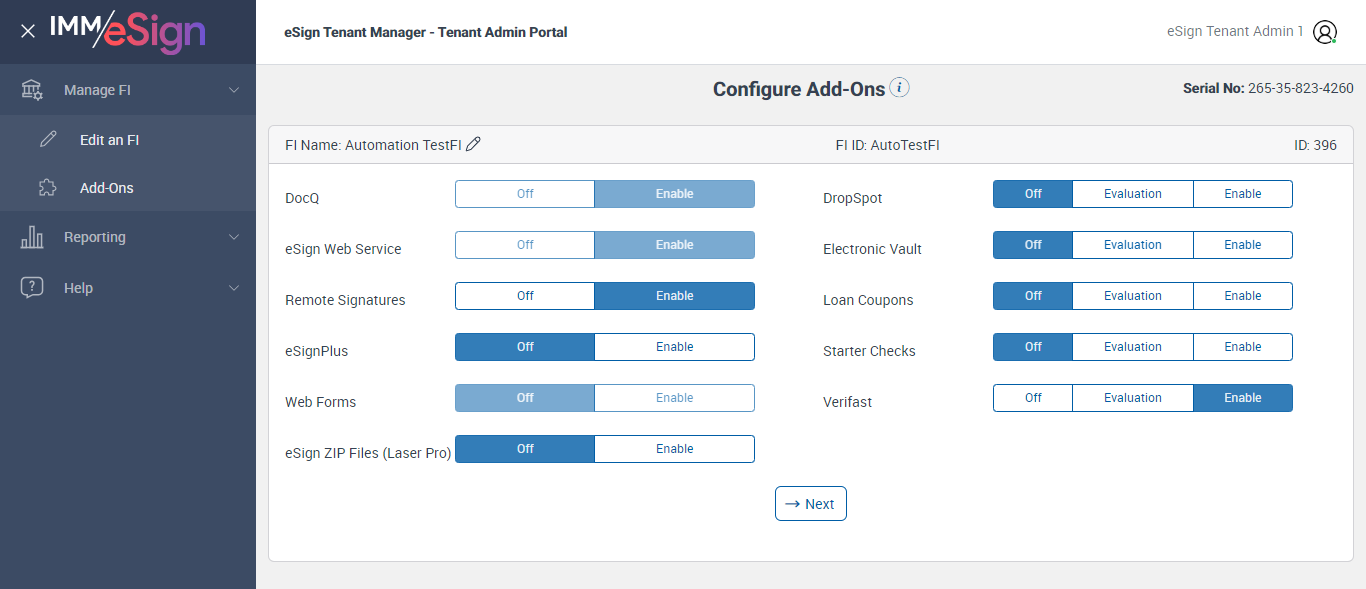Select the Add-Ons menu item
This screenshot has width=1366, height=589.
[x=106, y=188]
